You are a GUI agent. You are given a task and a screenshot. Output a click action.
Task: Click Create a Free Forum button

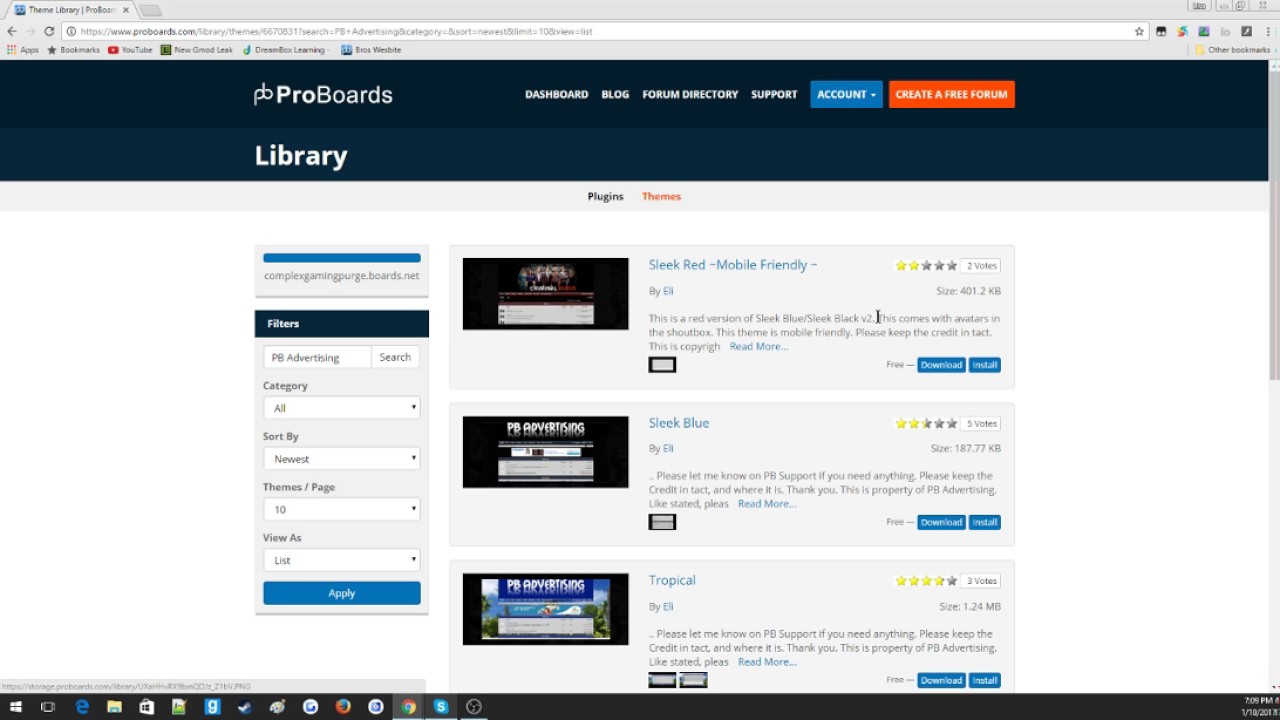[951, 94]
